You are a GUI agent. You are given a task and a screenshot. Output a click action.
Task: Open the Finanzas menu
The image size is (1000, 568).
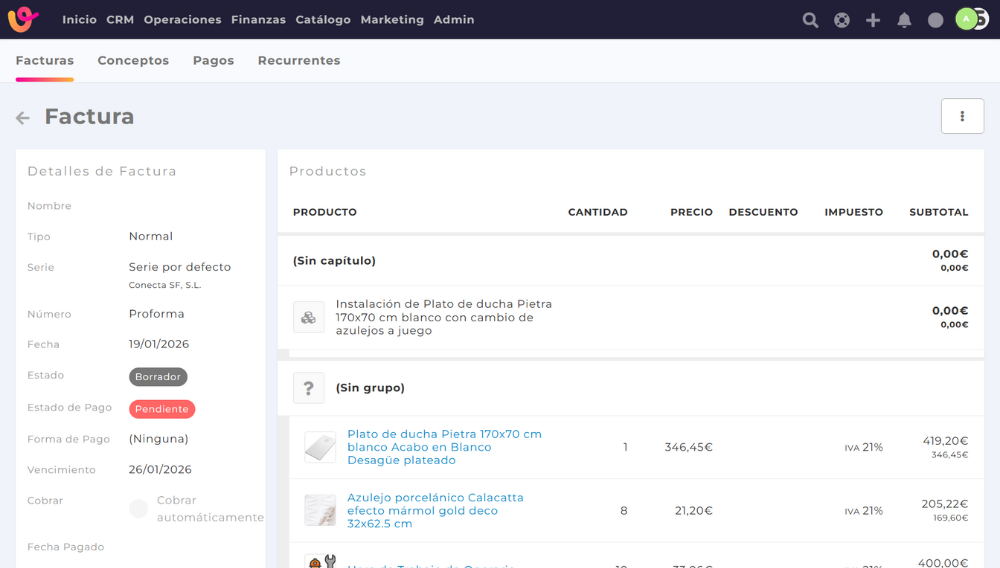tap(258, 20)
